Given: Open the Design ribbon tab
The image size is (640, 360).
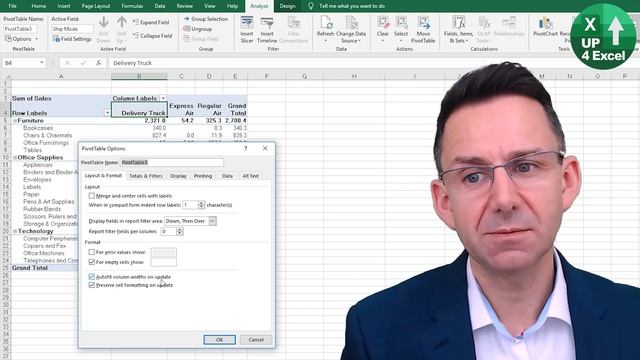Looking at the screenshot, I should pyautogui.click(x=287, y=6).
